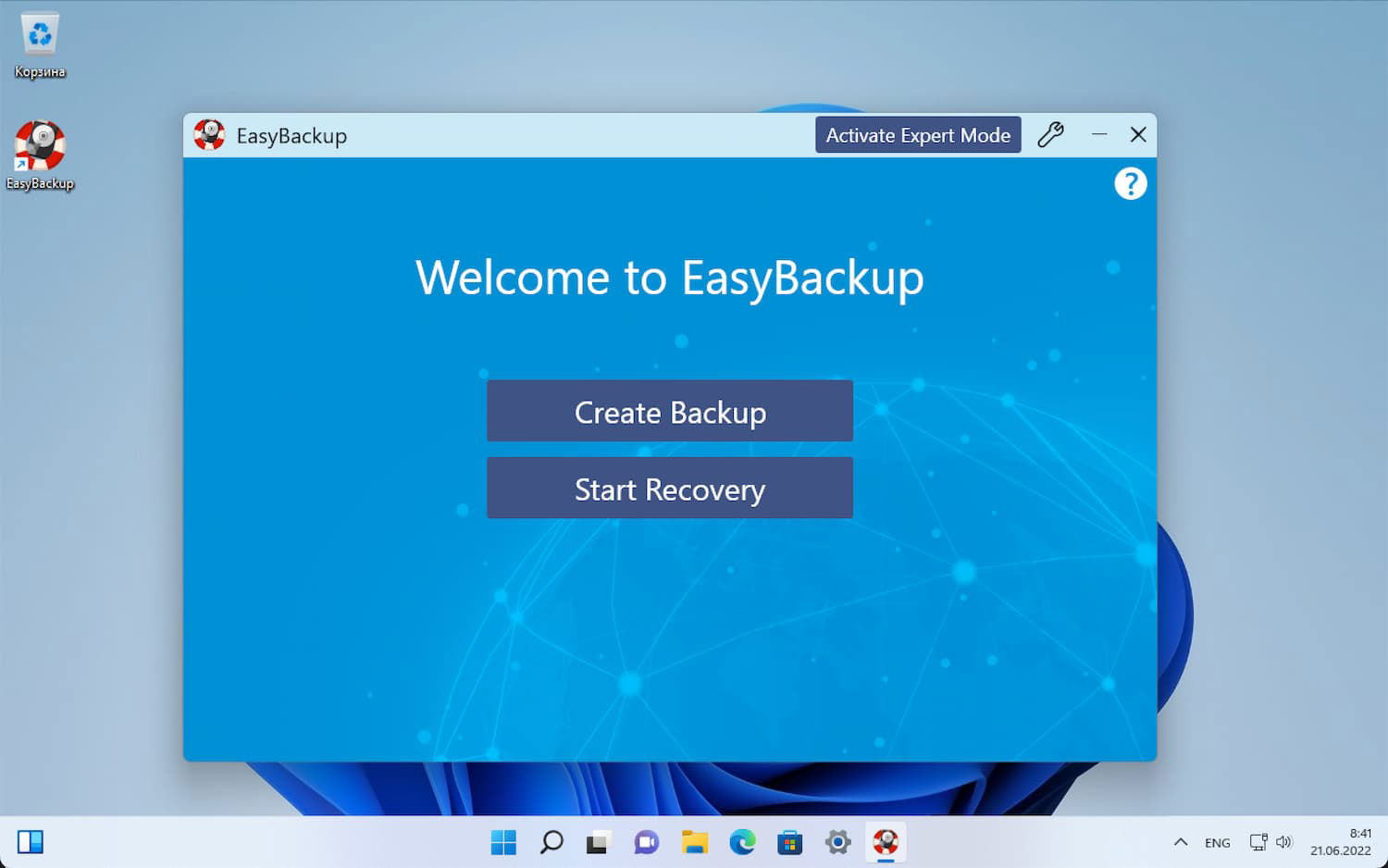Open Microsoft Store from taskbar

tap(790, 842)
